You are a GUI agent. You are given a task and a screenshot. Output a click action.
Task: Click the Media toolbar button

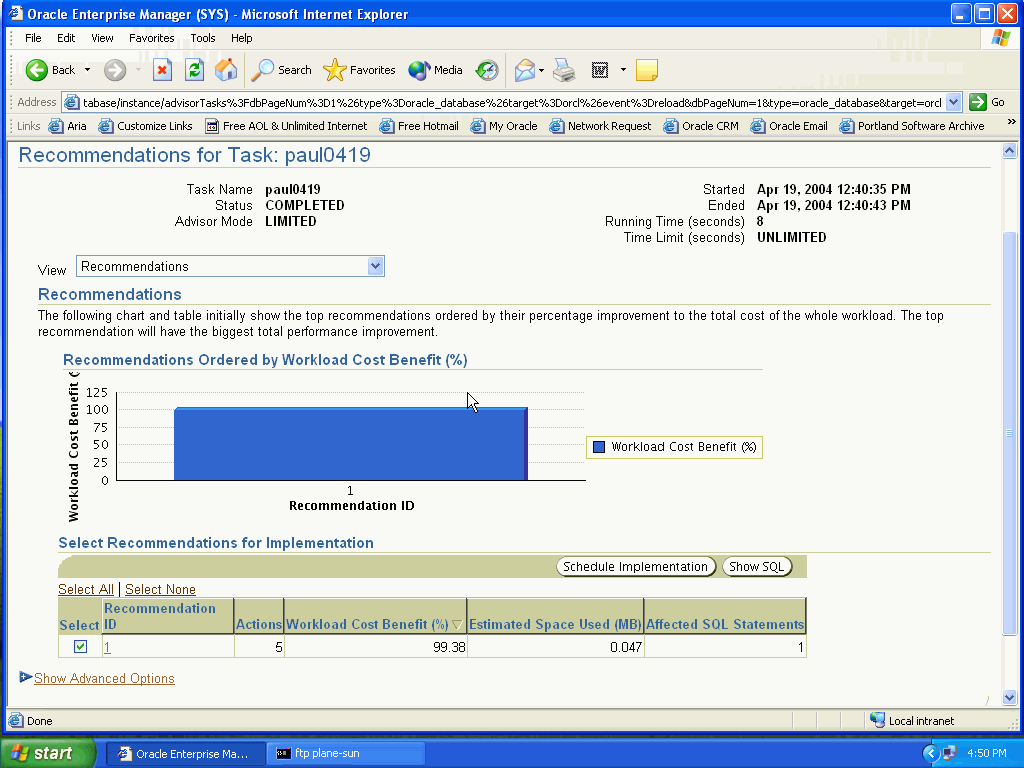(436, 70)
